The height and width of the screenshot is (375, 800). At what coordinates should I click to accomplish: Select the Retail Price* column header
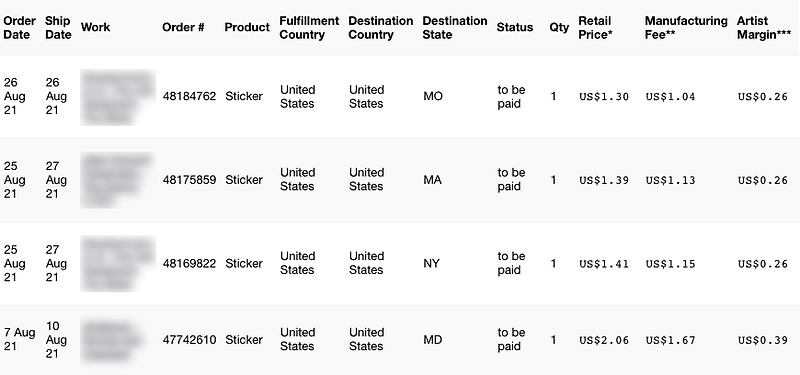[x=595, y=28]
